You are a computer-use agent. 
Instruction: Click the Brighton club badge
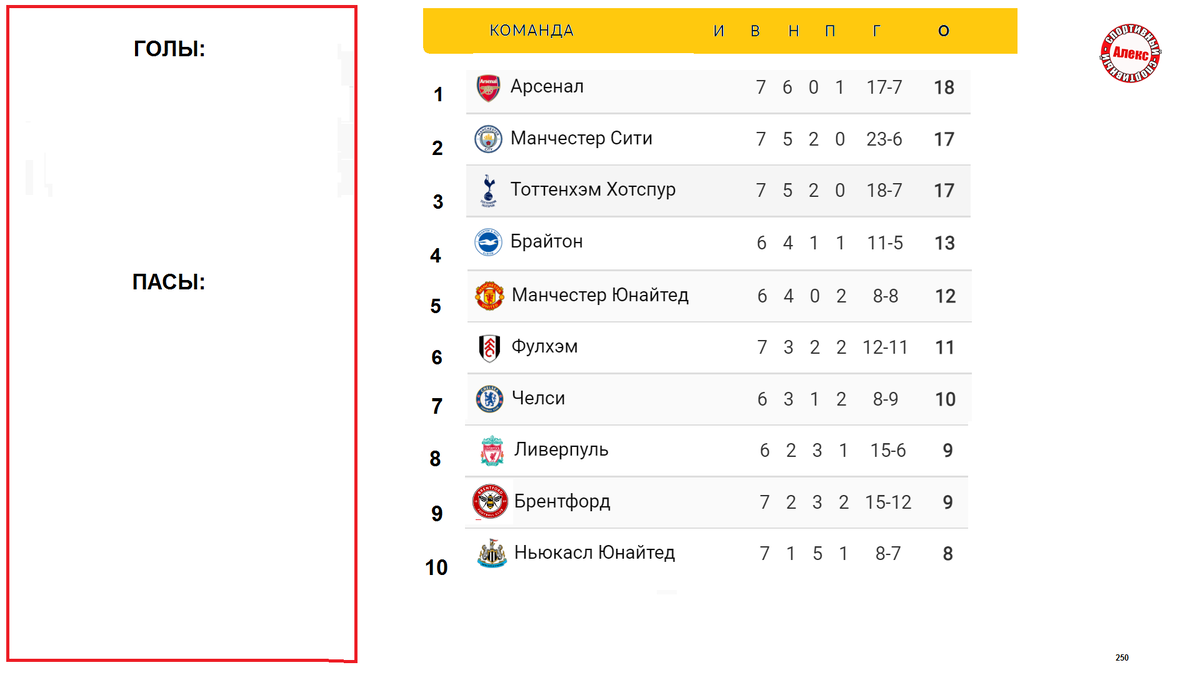(x=488, y=242)
